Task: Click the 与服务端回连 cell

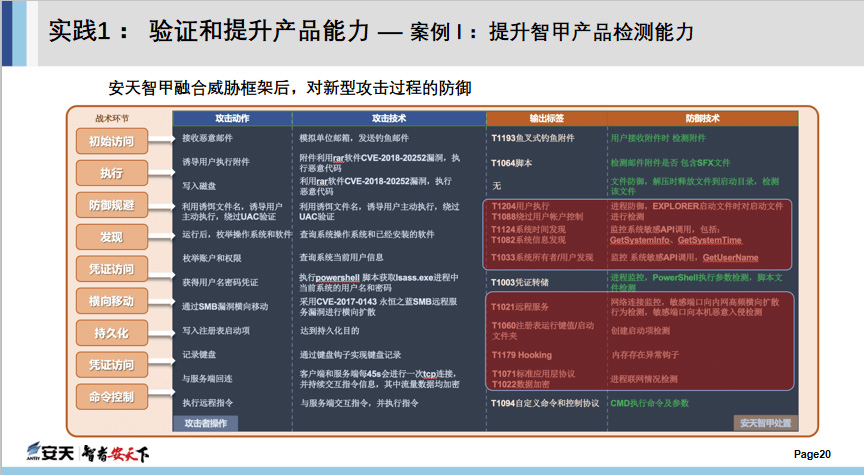Action: tap(207, 379)
